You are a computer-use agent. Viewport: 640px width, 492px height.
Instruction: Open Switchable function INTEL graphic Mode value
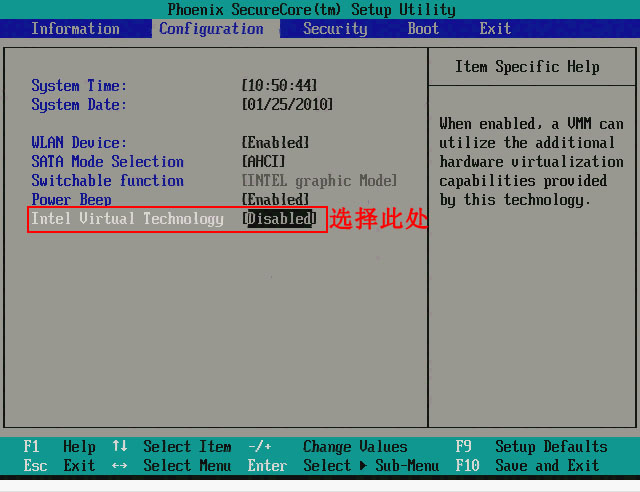coord(320,181)
